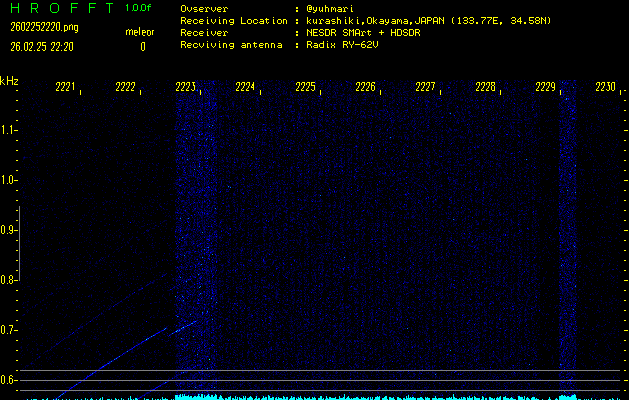Click the 2225 time marker
Screen dimensions: 629x400
[306, 88]
